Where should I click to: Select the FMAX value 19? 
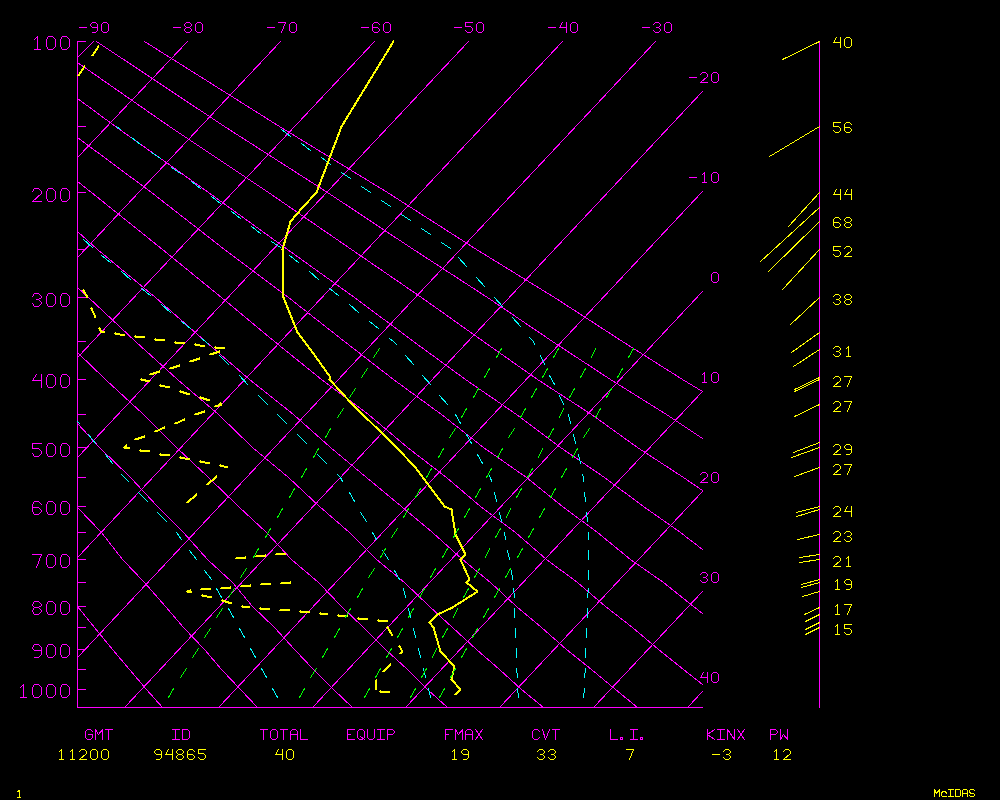tap(459, 755)
